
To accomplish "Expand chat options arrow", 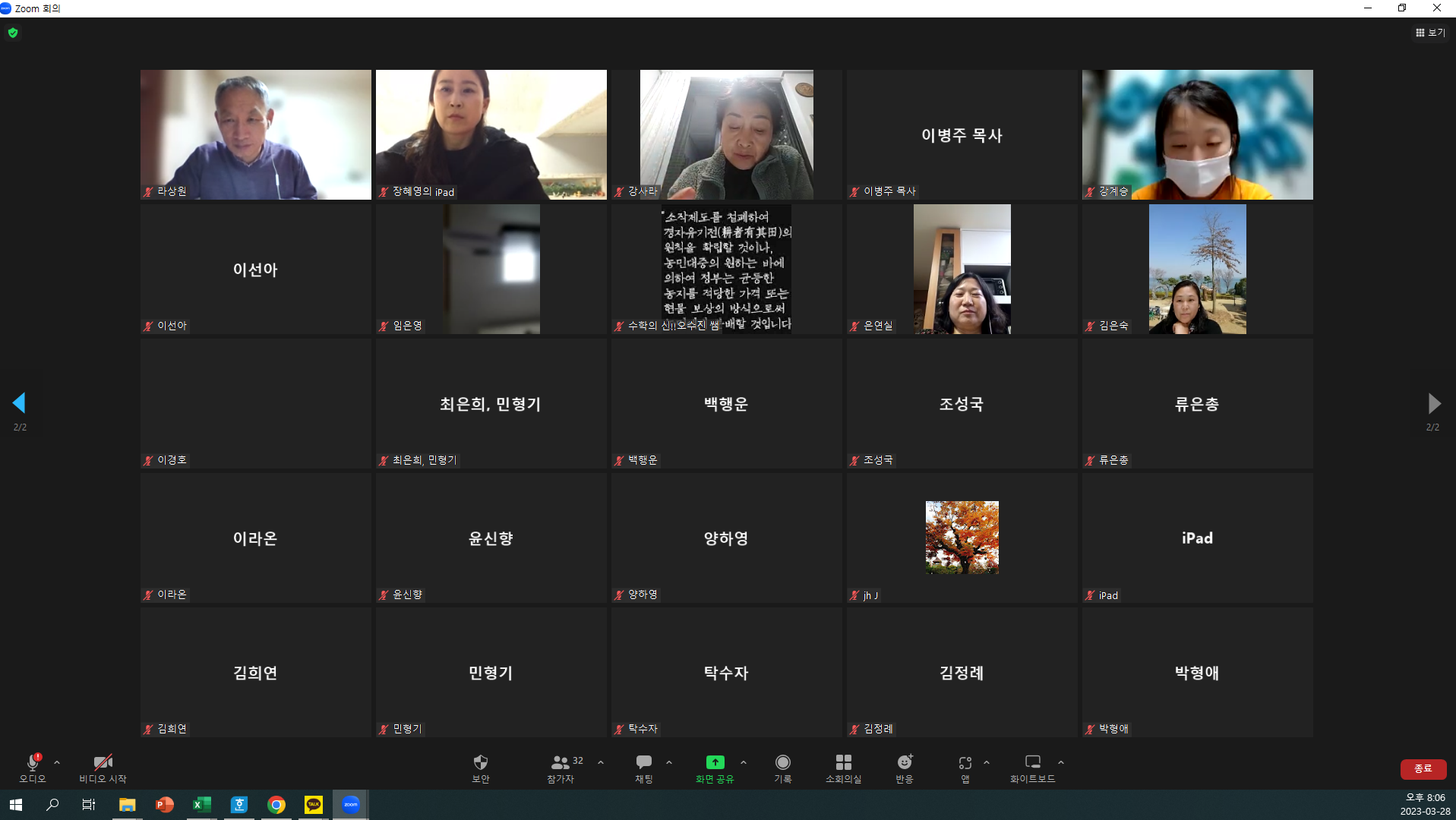I will coord(669,762).
